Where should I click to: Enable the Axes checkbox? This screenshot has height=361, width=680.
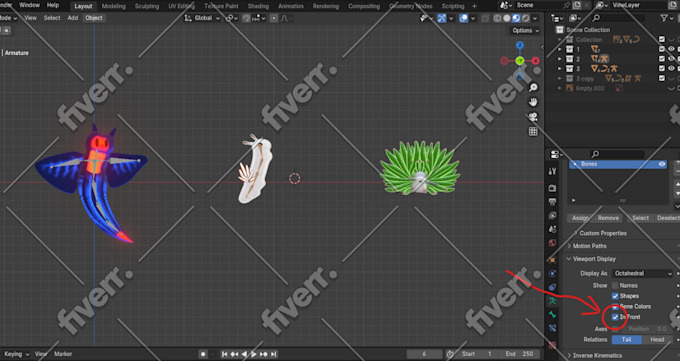point(615,329)
